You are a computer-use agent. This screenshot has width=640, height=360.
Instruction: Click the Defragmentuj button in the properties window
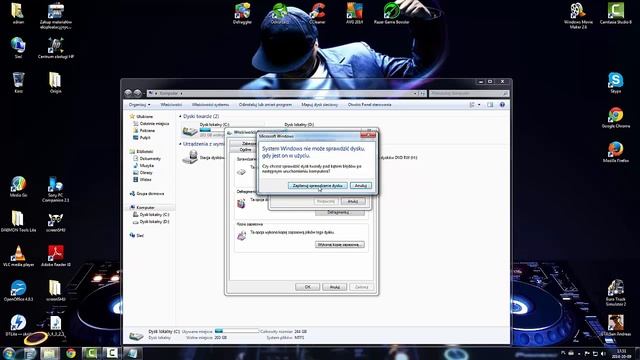tap(340, 213)
